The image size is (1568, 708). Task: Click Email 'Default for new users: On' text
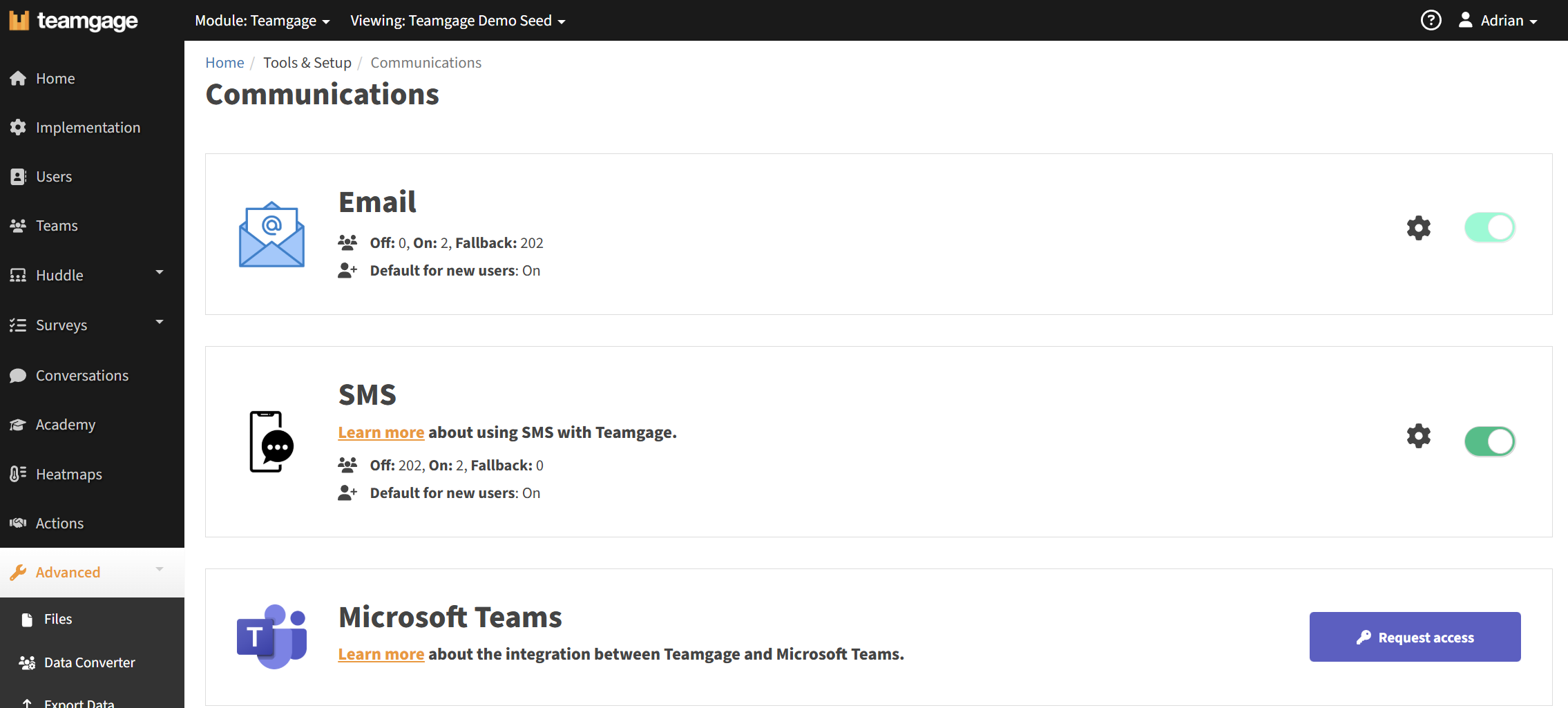click(455, 270)
